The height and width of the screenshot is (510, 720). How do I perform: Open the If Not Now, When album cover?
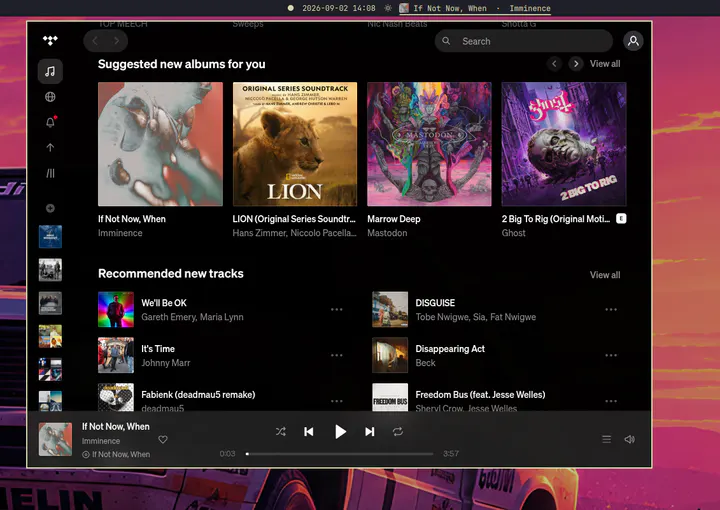click(160, 144)
